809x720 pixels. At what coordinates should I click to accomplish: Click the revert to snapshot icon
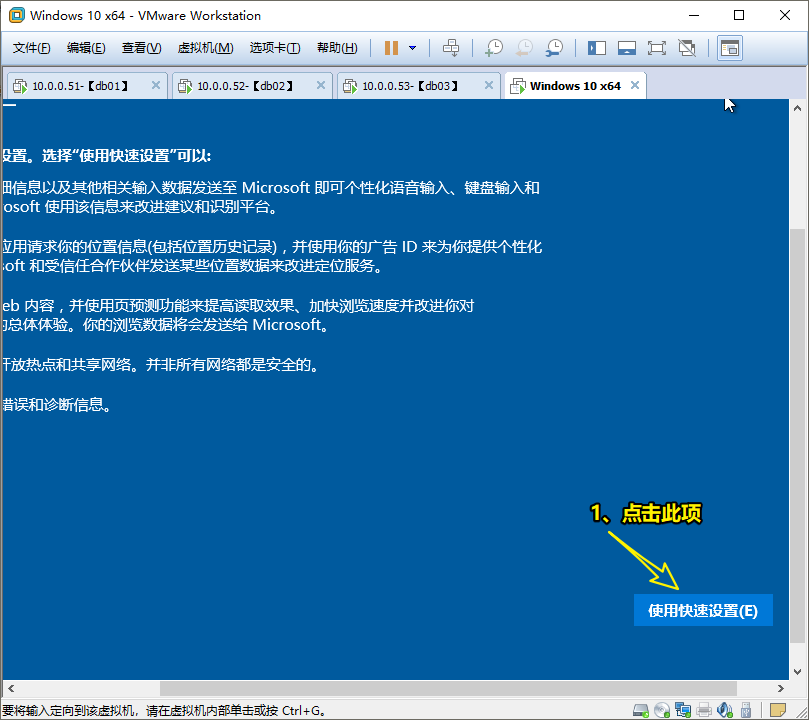click(x=524, y=48)
